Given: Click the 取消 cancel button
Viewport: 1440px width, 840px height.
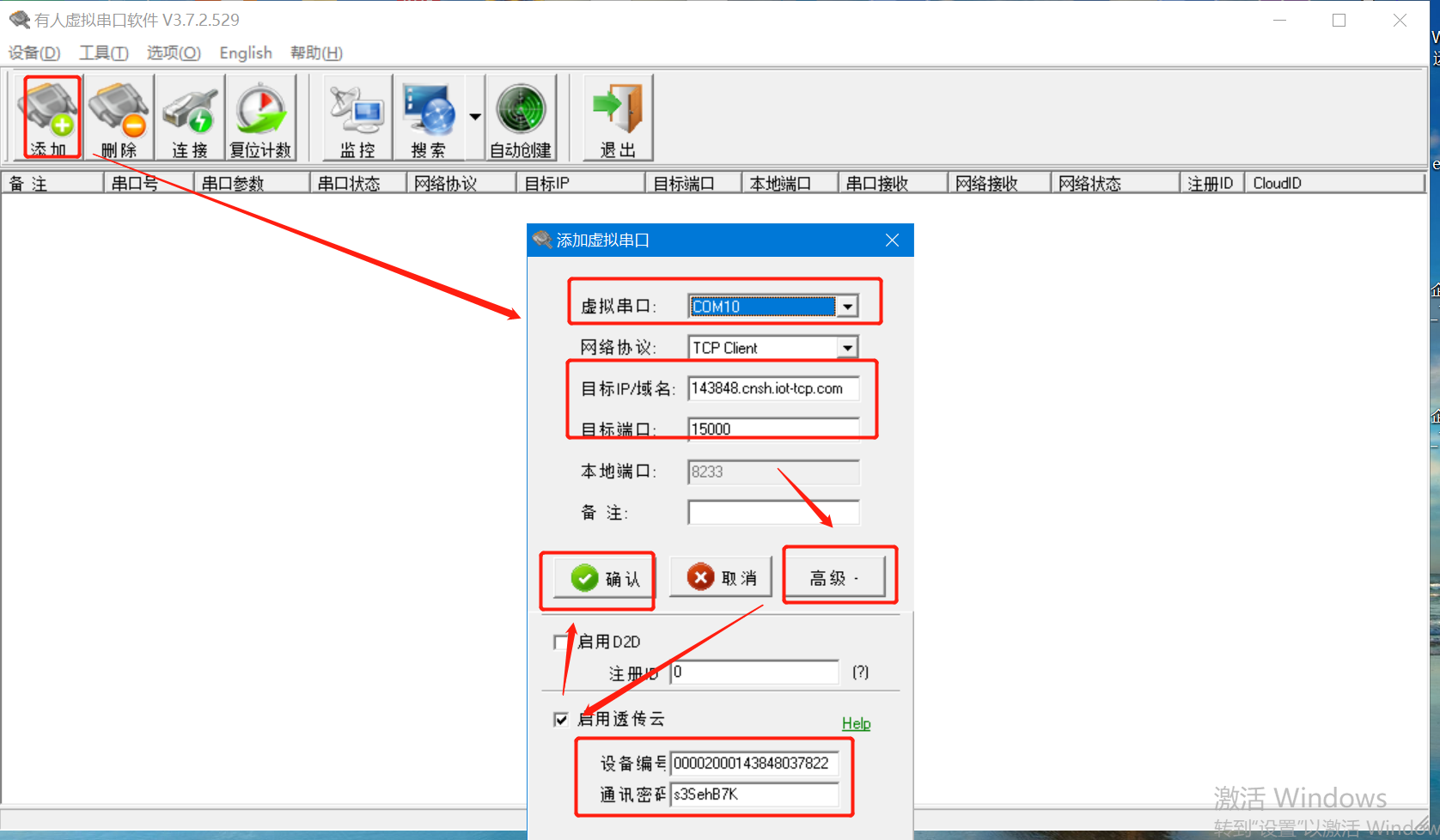Looking at the screenshot, I should click(721, 578).
